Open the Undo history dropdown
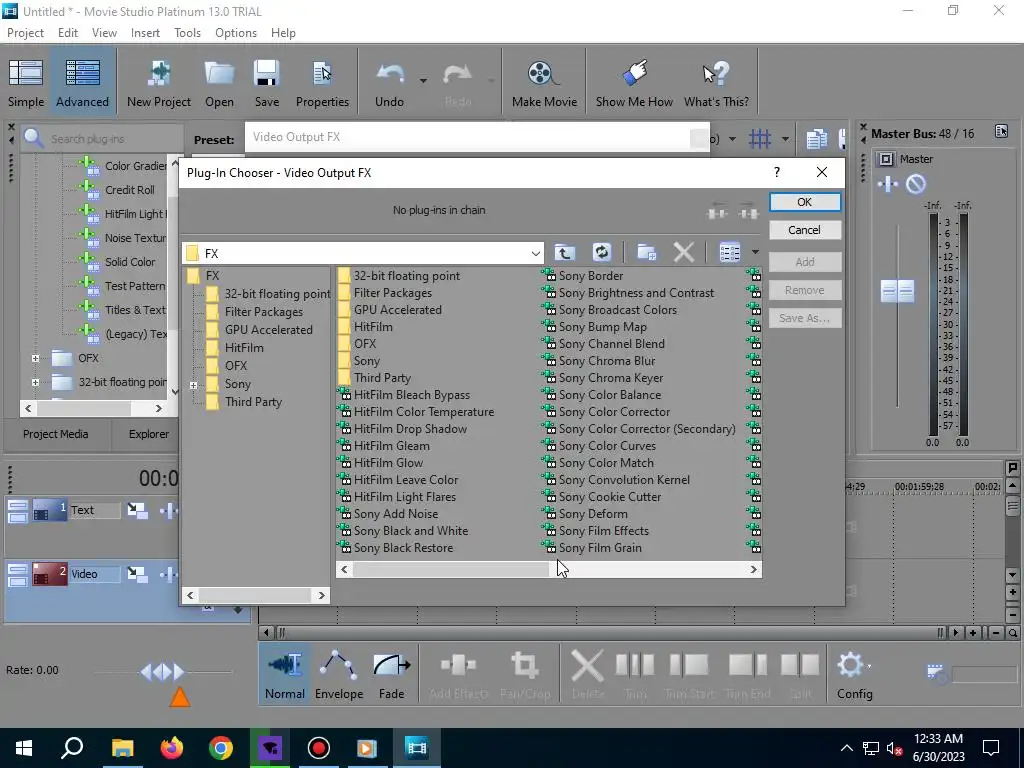The width and height of the screenshot is (1024, 768). tap(423, 81)
